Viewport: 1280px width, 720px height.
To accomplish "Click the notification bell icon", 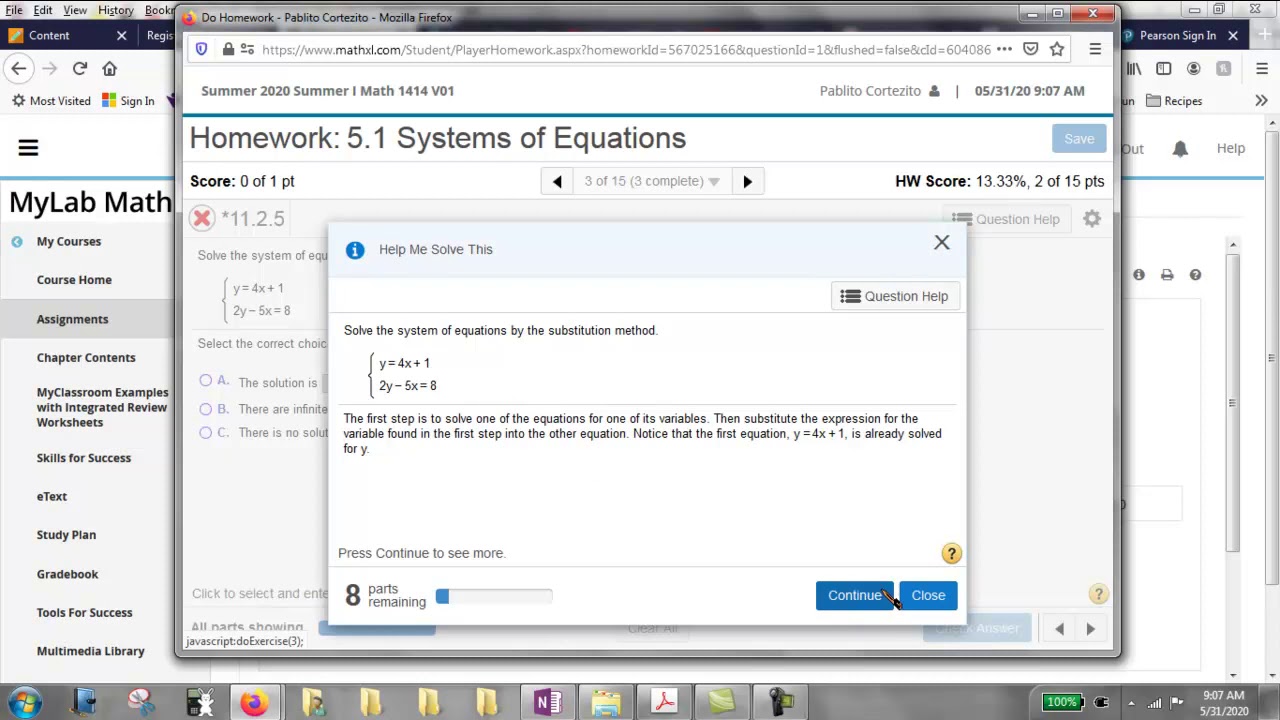I will [1180, 148].
